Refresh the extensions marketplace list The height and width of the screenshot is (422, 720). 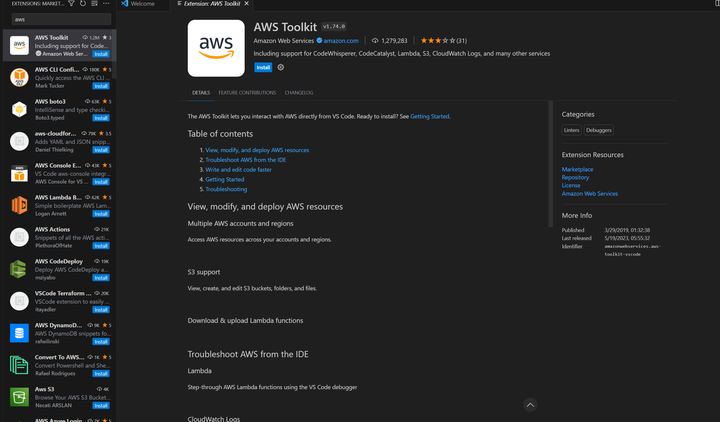point(83,3)
